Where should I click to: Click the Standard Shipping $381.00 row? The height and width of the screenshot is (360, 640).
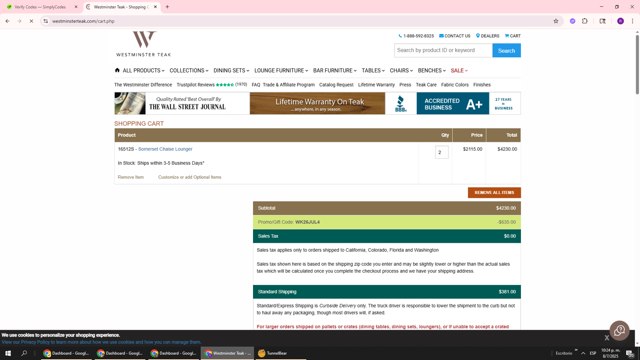(x=387, y=292)
